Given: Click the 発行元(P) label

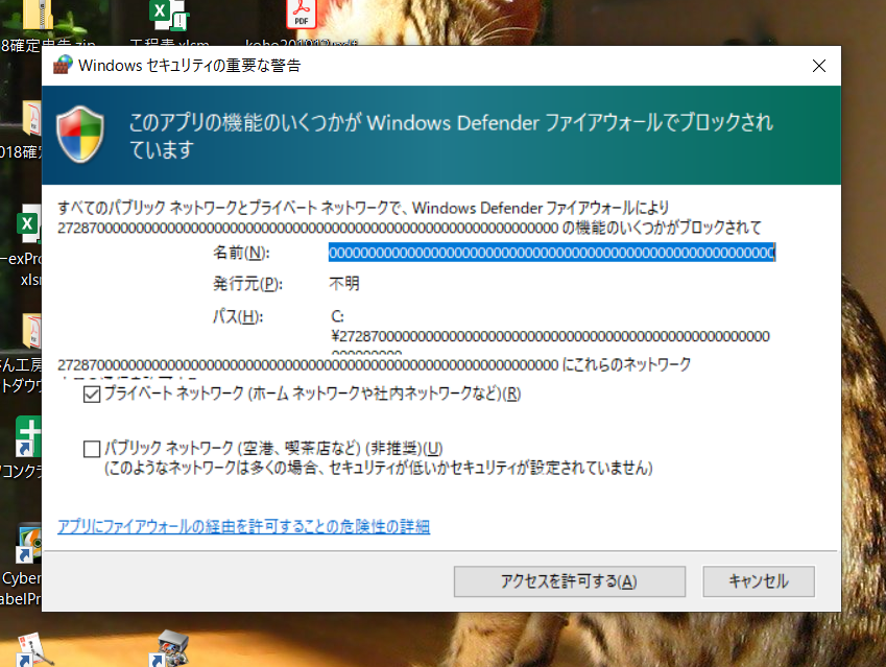Looking at the screenshot, I should tap(247, 283).
